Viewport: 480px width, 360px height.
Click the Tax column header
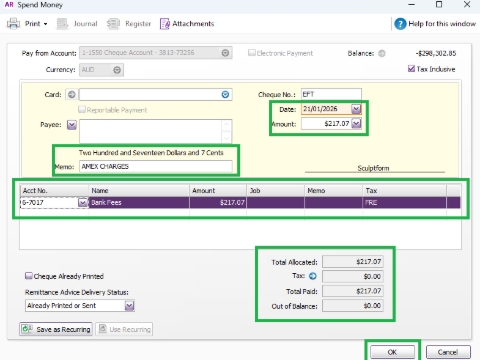click(404, 191)
